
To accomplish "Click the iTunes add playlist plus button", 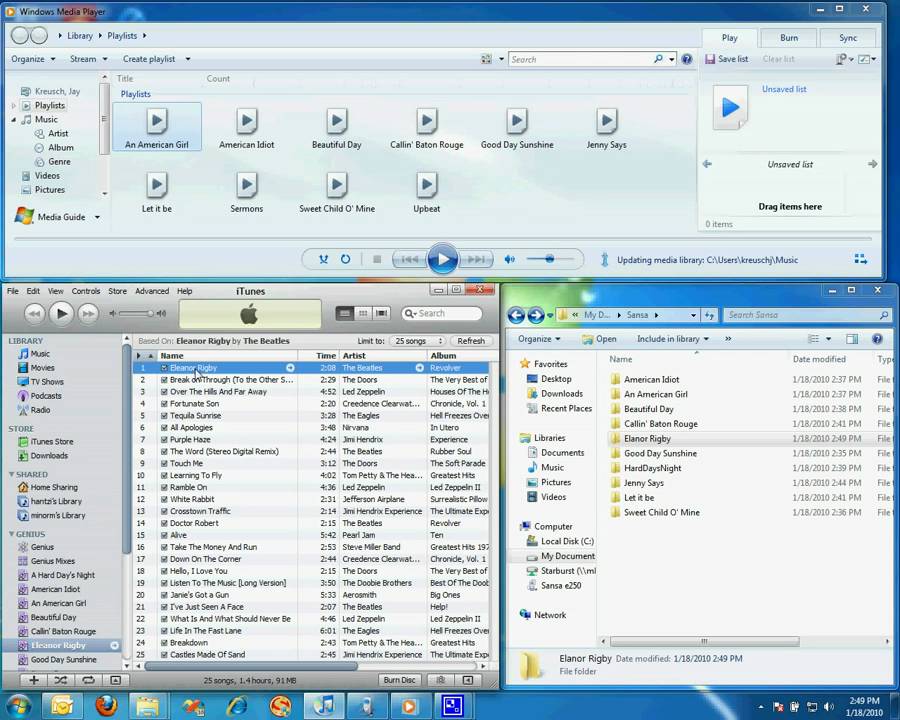I will pyautogui.click(x=34, y=680).
